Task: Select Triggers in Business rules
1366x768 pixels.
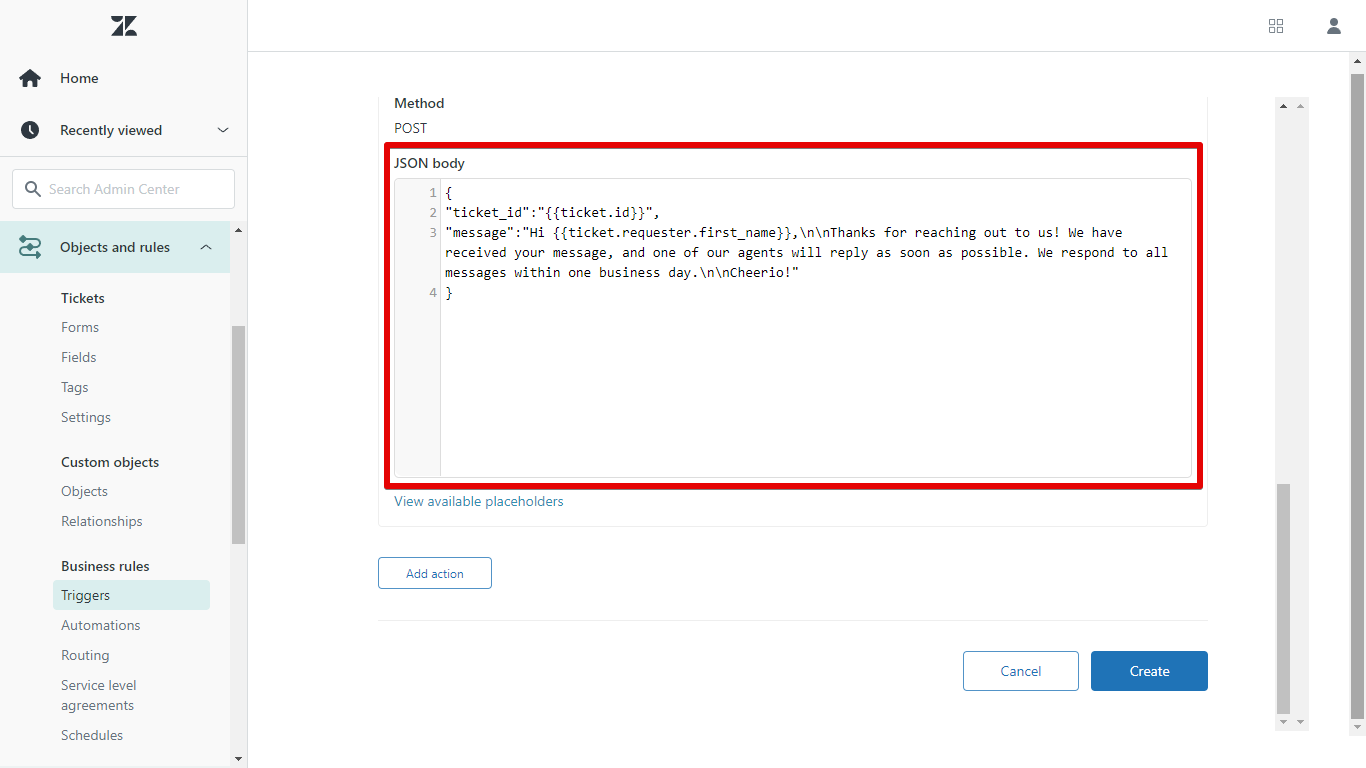Action: pos(131,595)
